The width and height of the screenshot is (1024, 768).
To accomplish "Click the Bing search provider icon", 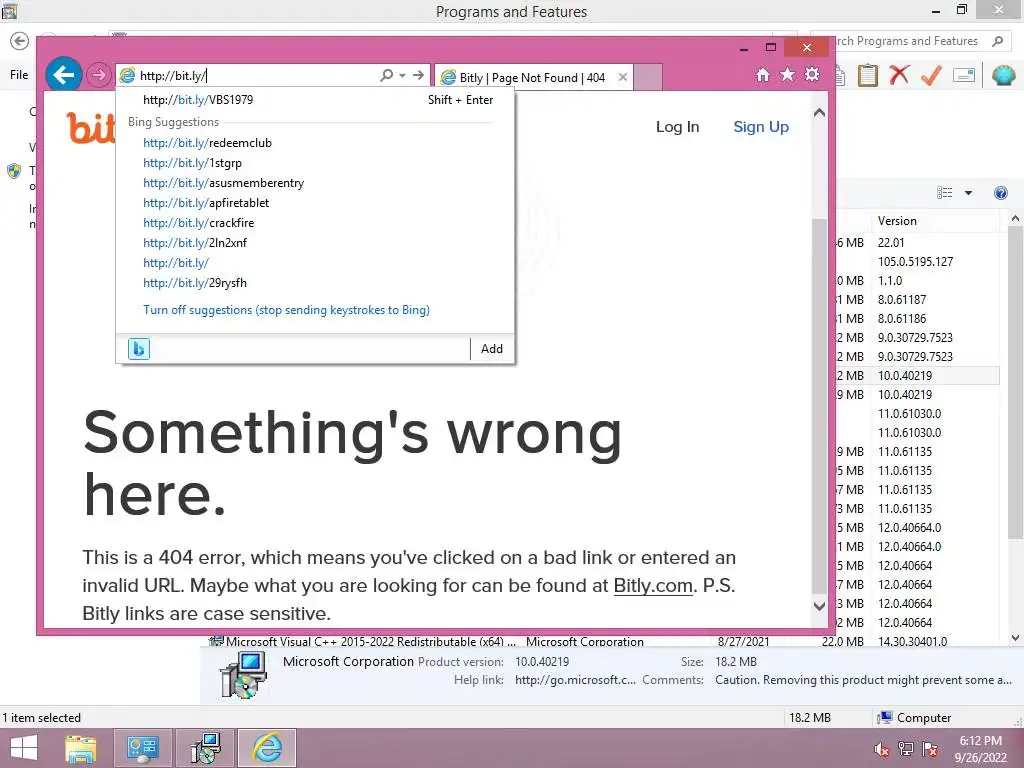I will coord(138,349).
